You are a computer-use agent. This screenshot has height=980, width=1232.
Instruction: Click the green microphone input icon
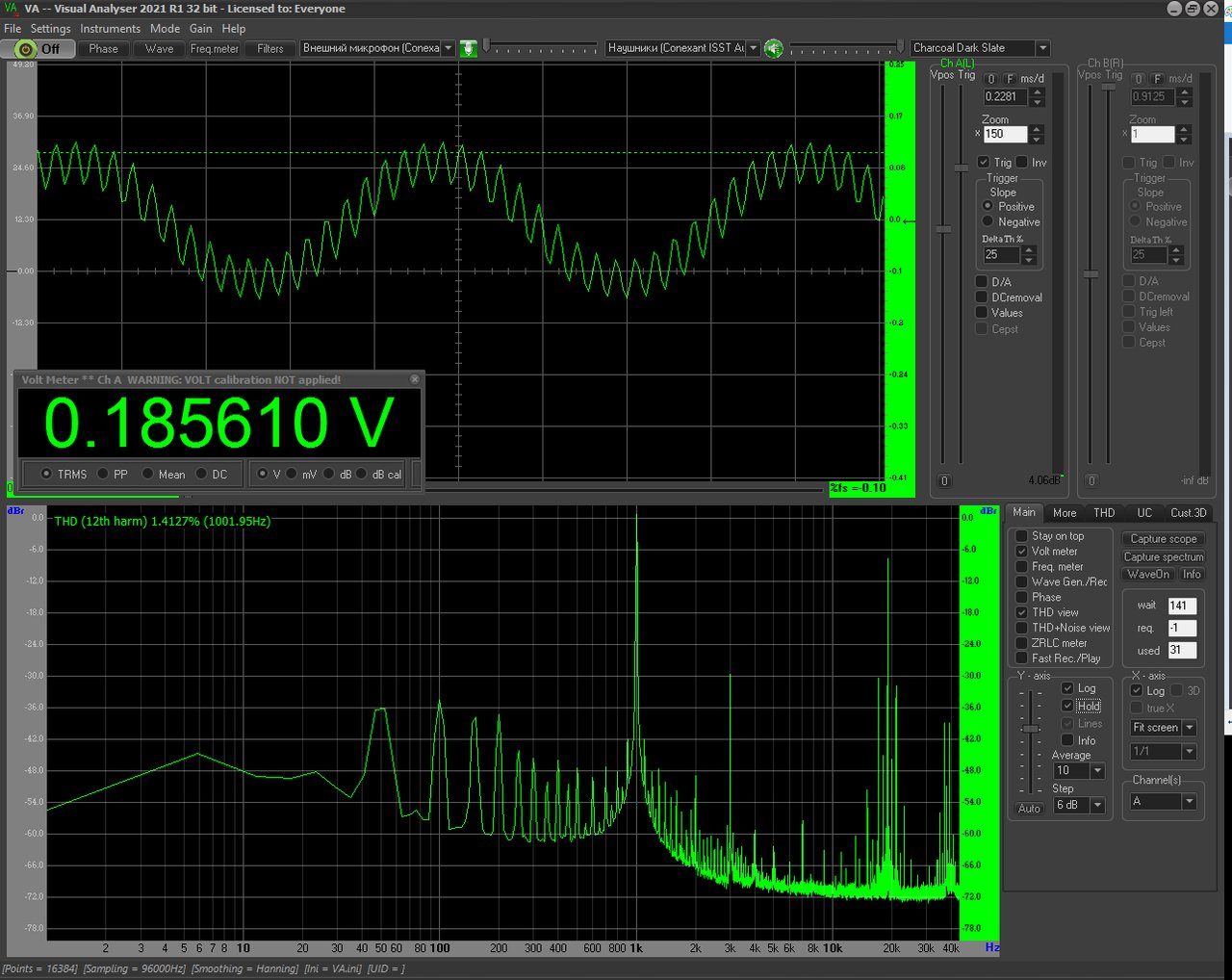pyautogui.click(x=469, y=48)
